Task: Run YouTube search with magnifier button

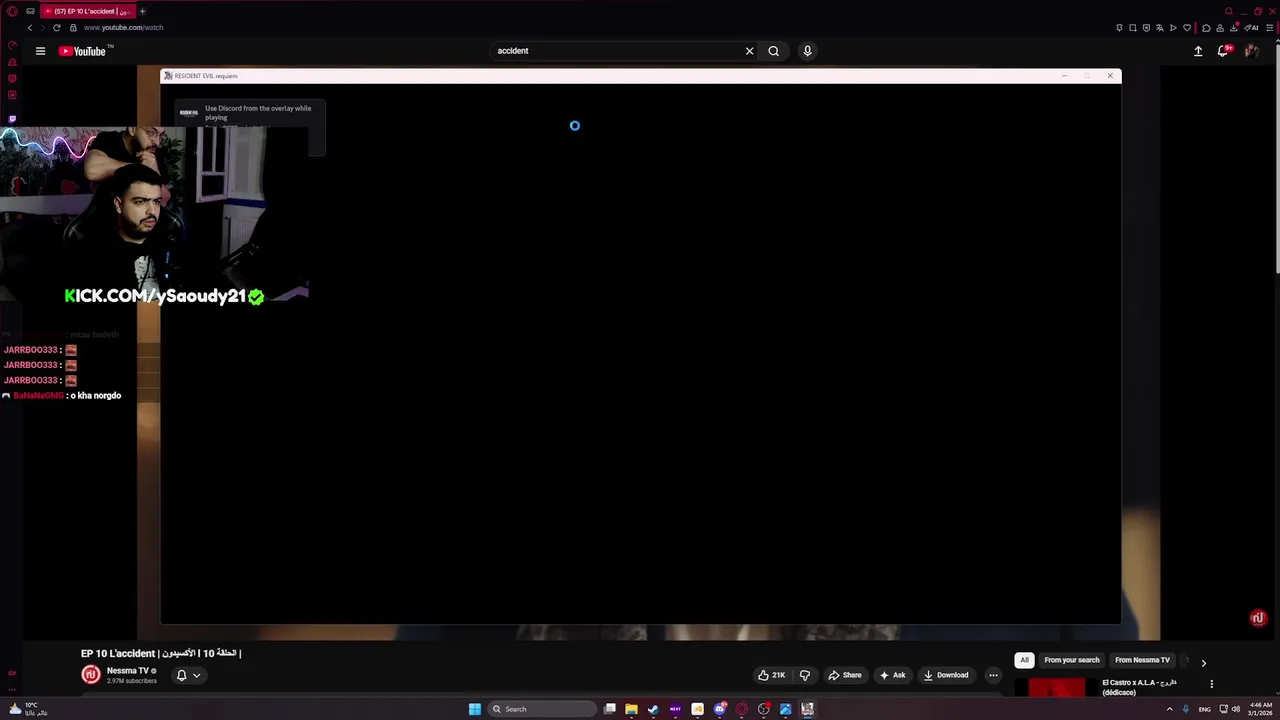Action: pos(773,51)
